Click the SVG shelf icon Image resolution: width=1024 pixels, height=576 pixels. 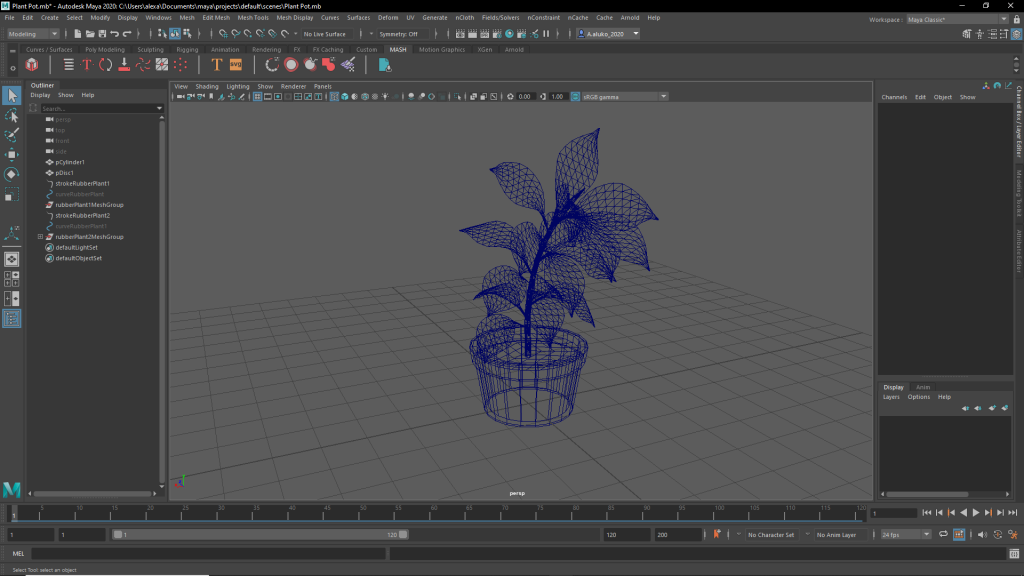pyautogui.click(x=236, y=65)
